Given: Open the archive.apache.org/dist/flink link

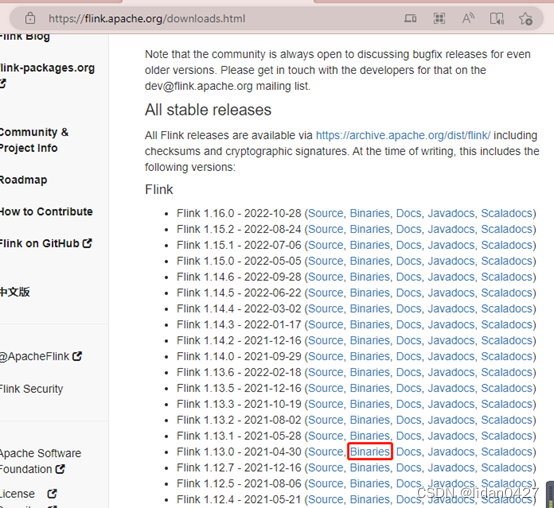Looking at the screenshot, I should click(403, 135).
